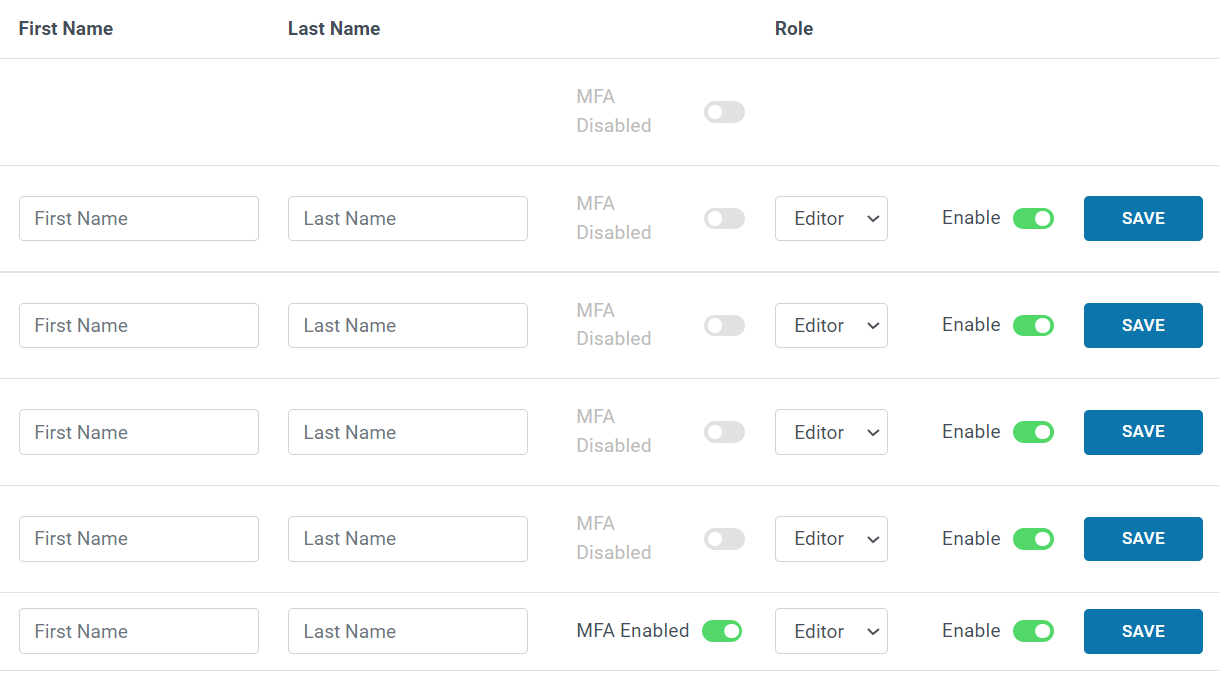
Task: Click the Role column header
Action: (x=794, y=29)
